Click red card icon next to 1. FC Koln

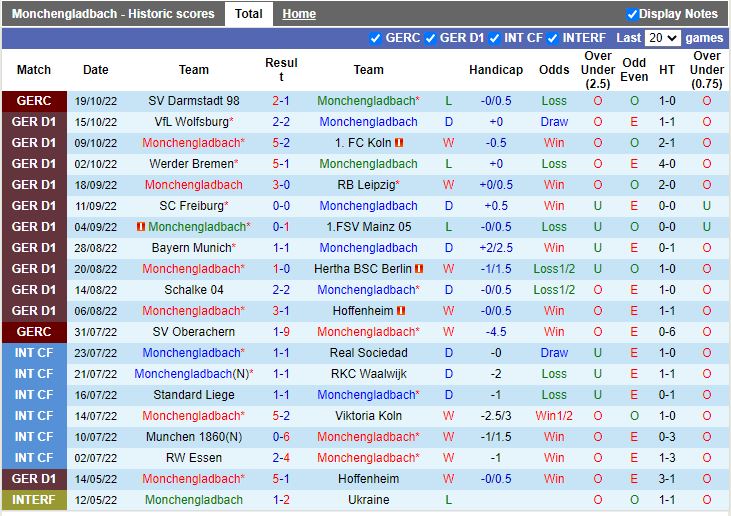(x=399, y=143)
